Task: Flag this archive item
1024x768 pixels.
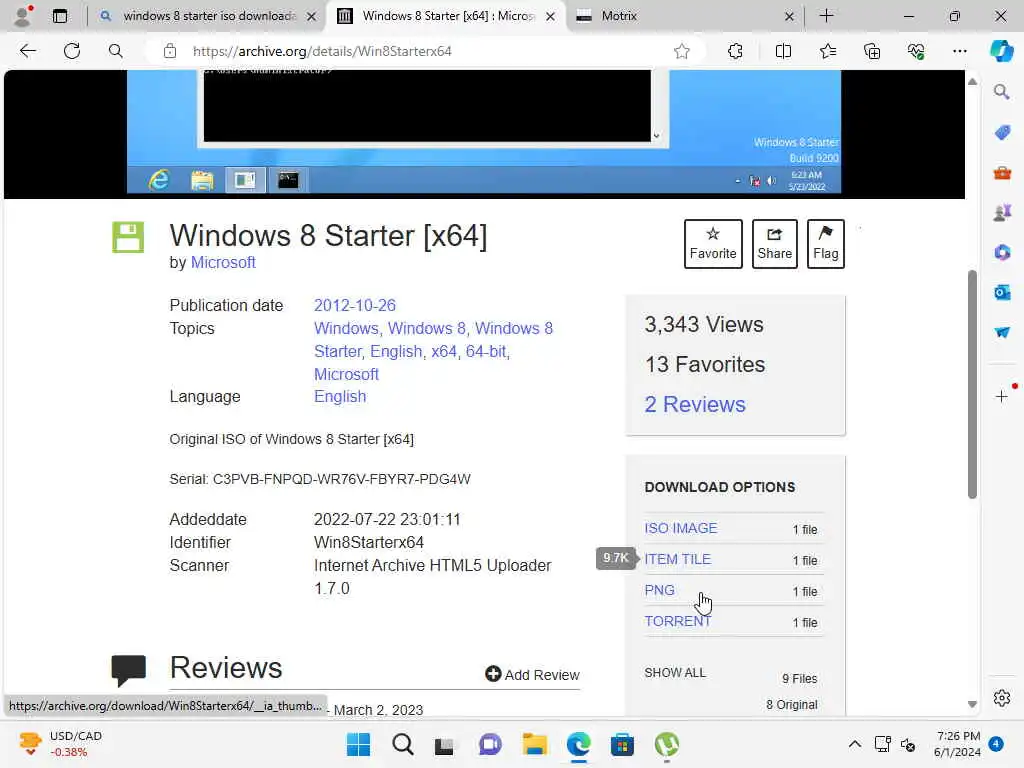Action: pyautogui.click(x=825, y=244)
